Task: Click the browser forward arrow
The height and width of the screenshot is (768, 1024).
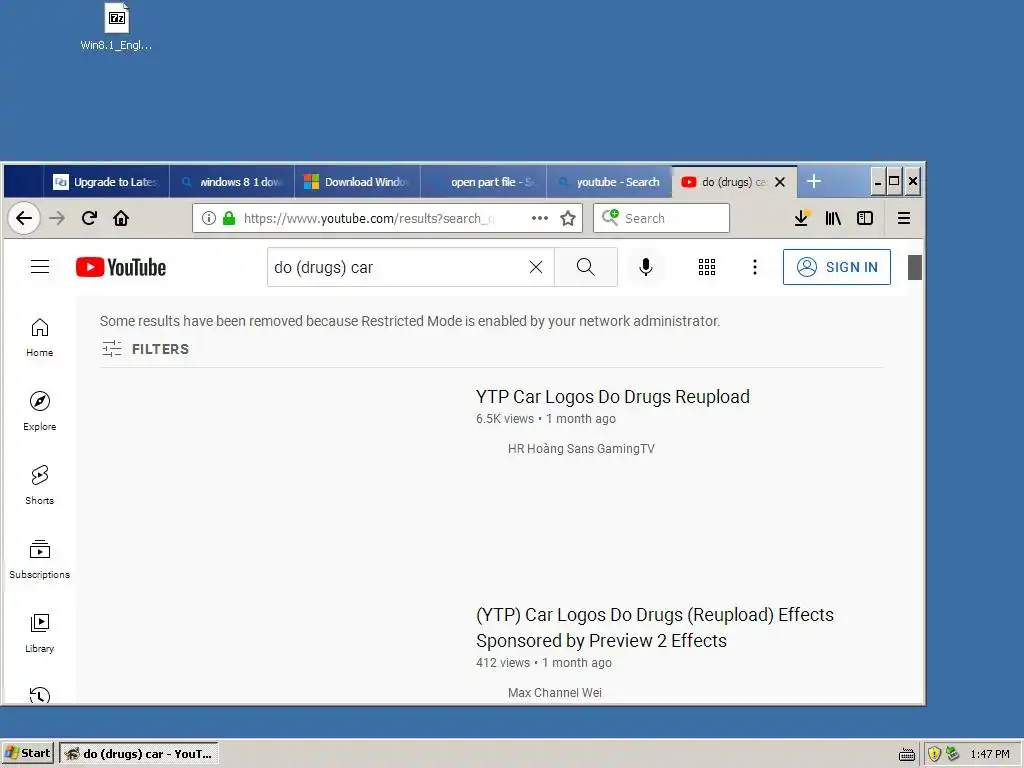Action: coord(57,218)
